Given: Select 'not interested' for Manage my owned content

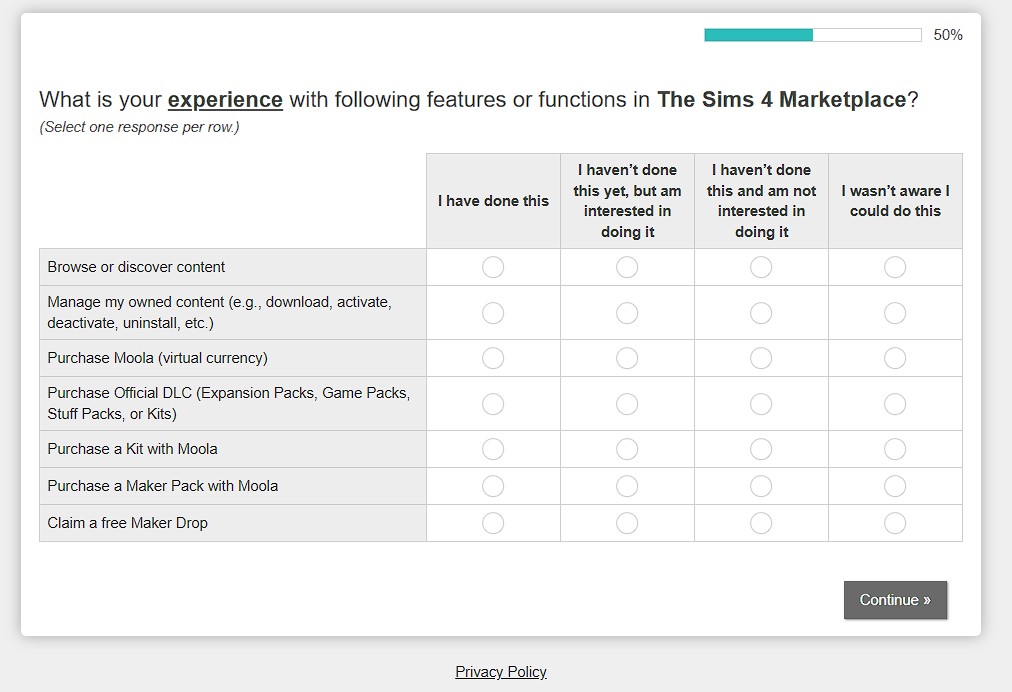Looking at the screenshot, I should [x=761, y=313].
